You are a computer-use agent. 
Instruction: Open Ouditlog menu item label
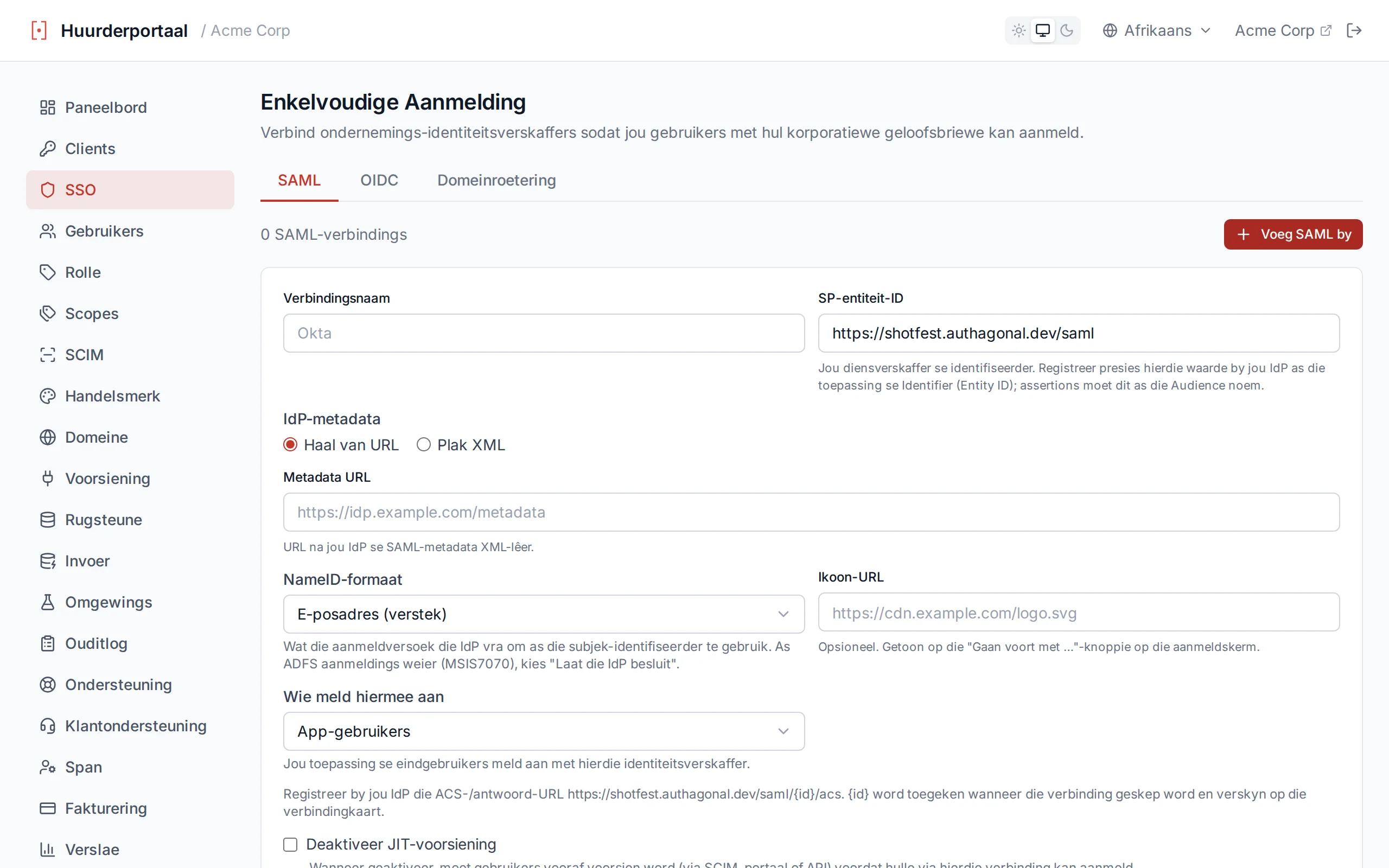(x=97, y=643)
